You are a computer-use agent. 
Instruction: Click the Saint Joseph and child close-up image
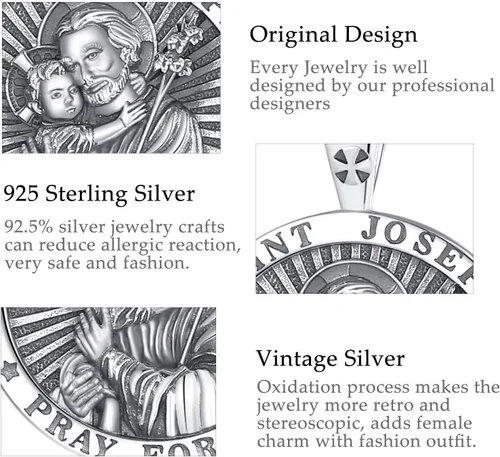(111, 77)
